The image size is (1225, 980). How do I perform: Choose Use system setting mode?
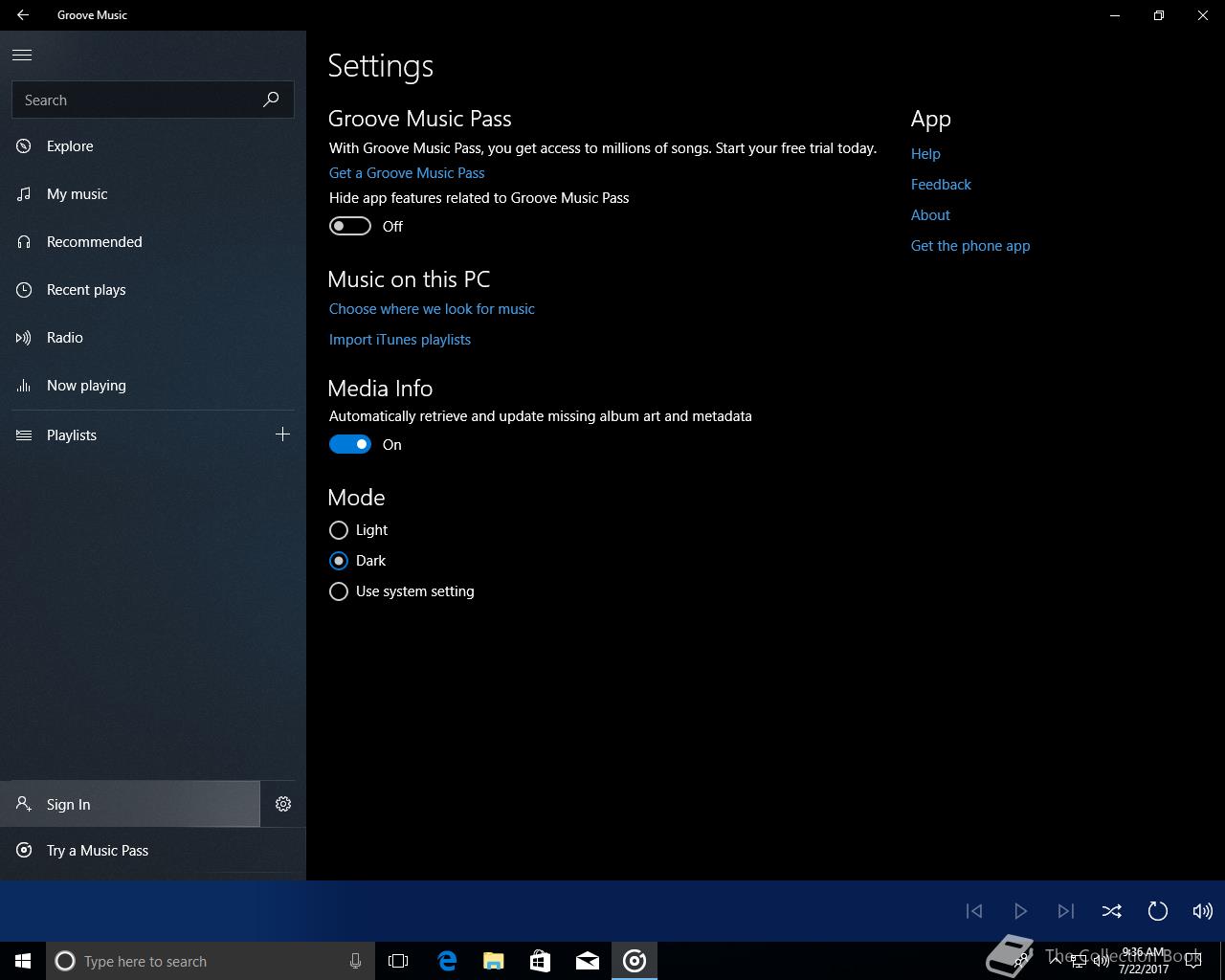pyautogui.click(x=338, y=591)
